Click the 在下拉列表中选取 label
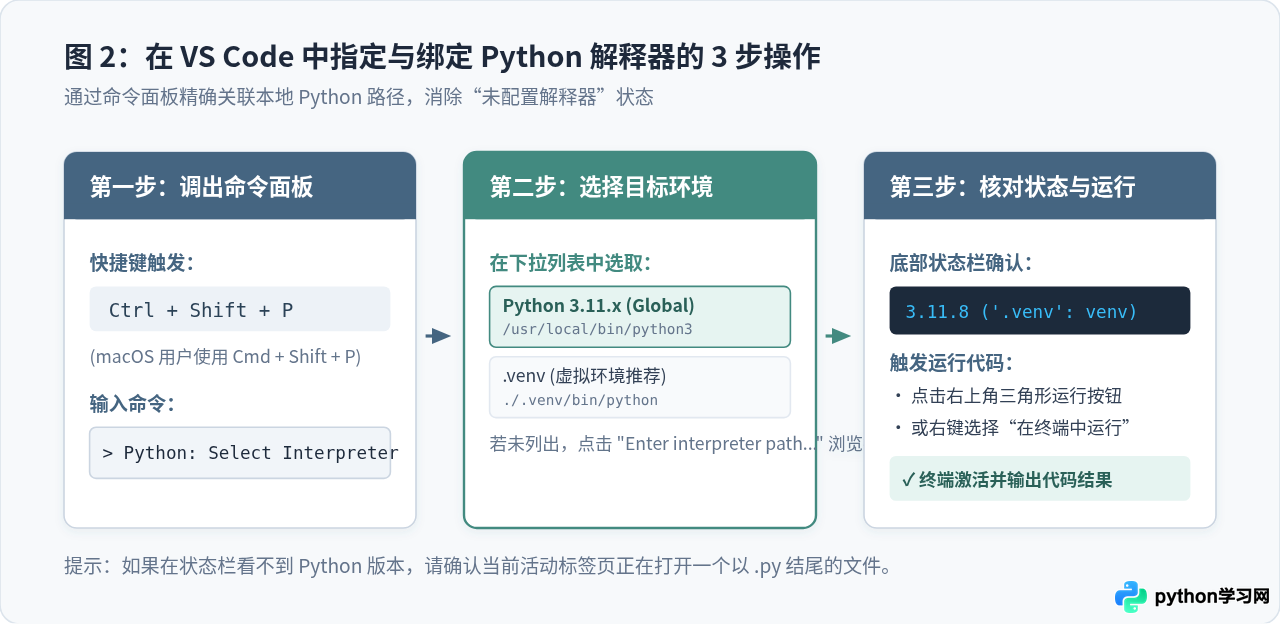 571,263
